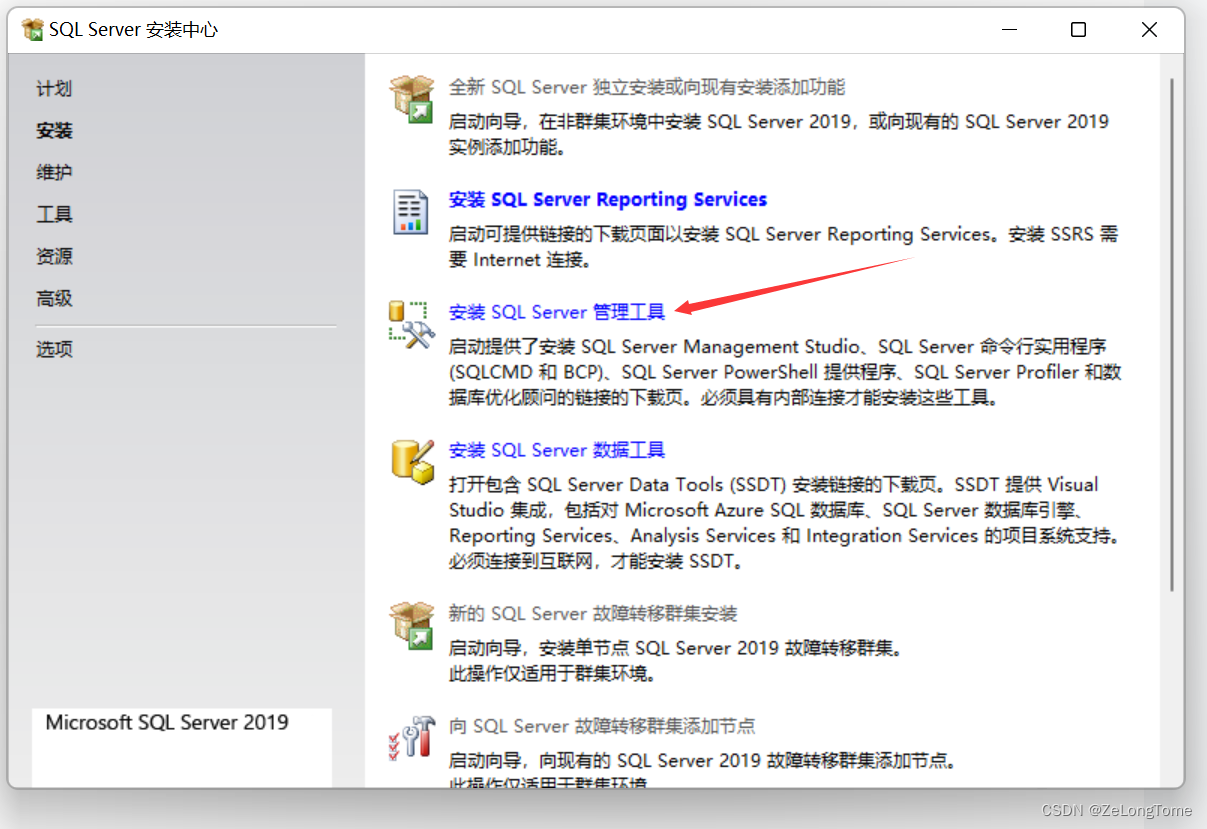Select the 安装 page in the sidebar
Screen dimensions: 1207x829
point(54,131)
